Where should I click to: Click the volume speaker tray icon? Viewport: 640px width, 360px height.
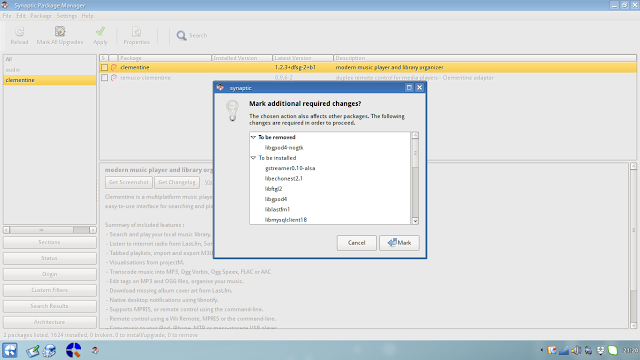point(576,350)
